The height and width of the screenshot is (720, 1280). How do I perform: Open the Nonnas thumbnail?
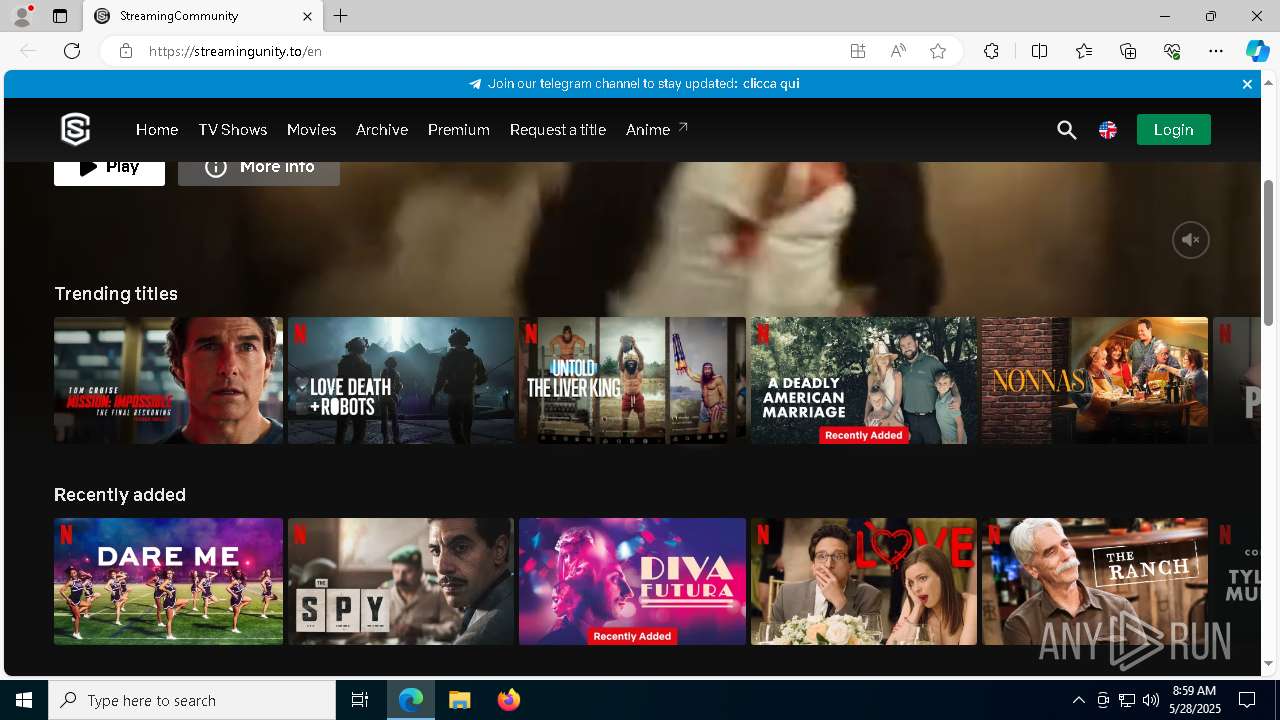(1094, 380)
